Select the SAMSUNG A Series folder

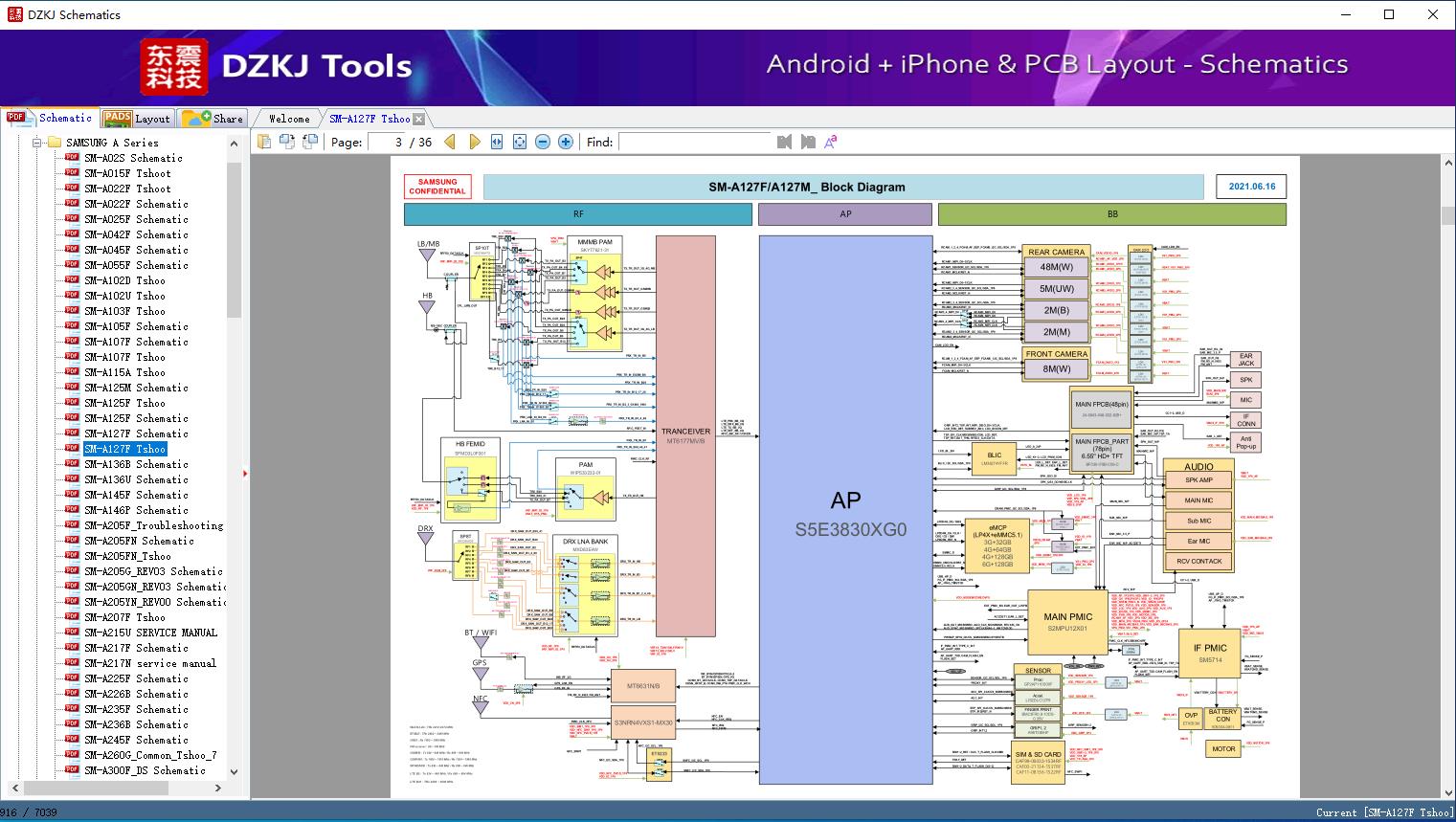pyautogui.click(x=112, y=143)
